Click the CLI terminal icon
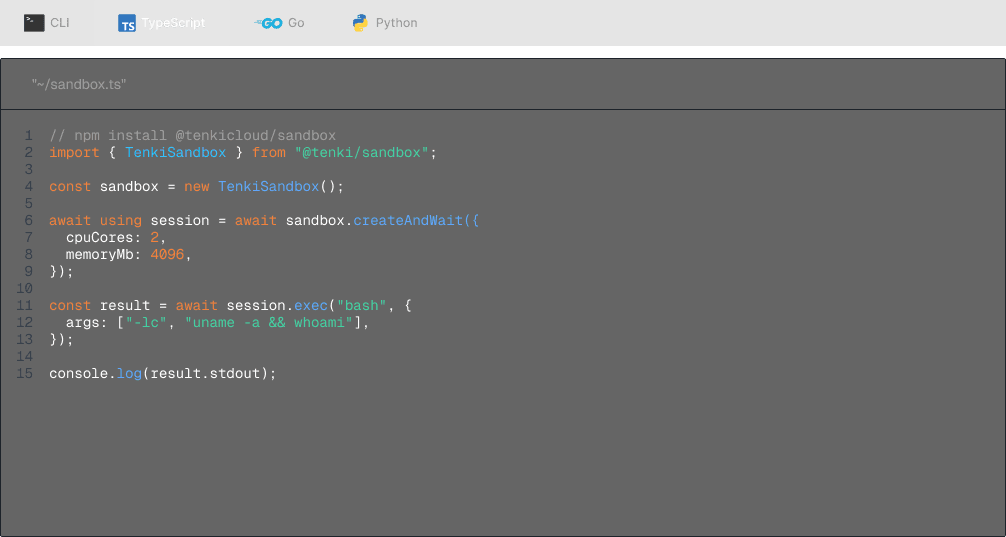This screenshot has width=1006, height=537. 34,23
